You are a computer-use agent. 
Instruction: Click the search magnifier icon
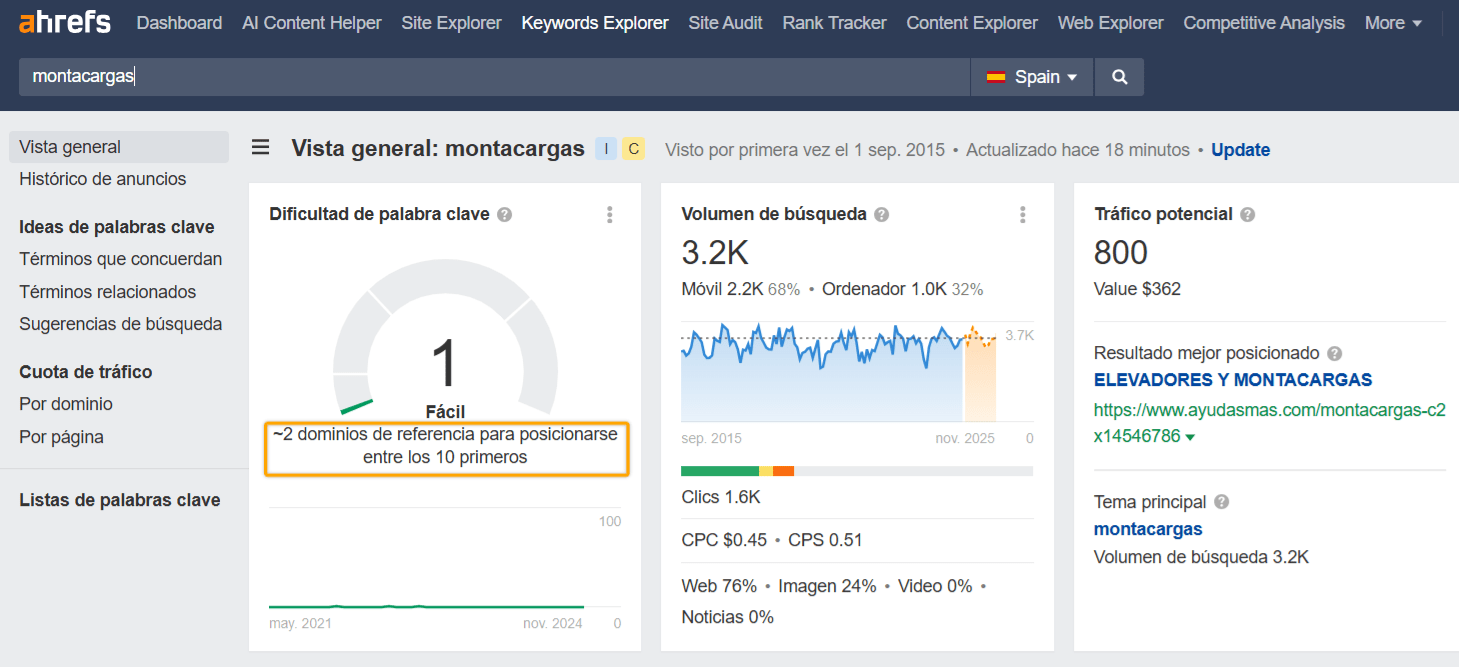[1118, 76]
